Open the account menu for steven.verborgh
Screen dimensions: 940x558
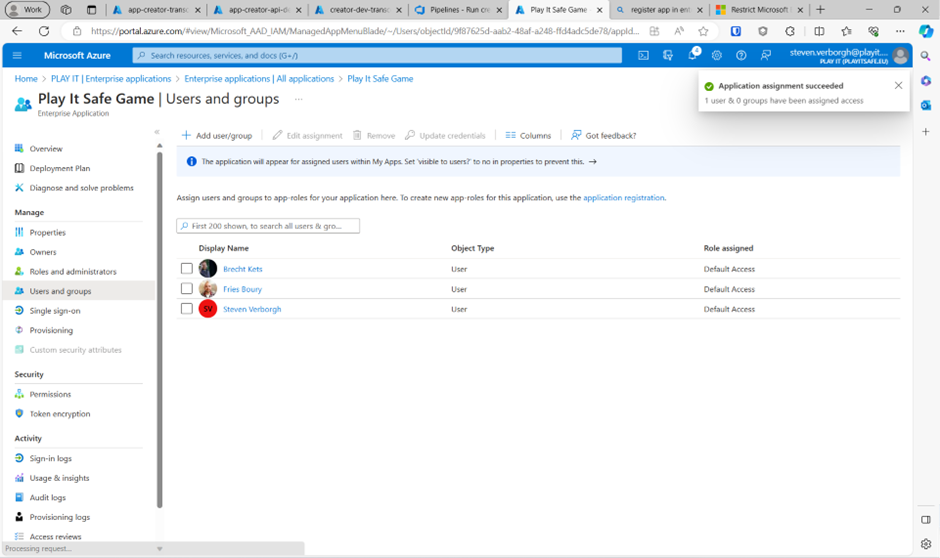(x=848, y=56)
